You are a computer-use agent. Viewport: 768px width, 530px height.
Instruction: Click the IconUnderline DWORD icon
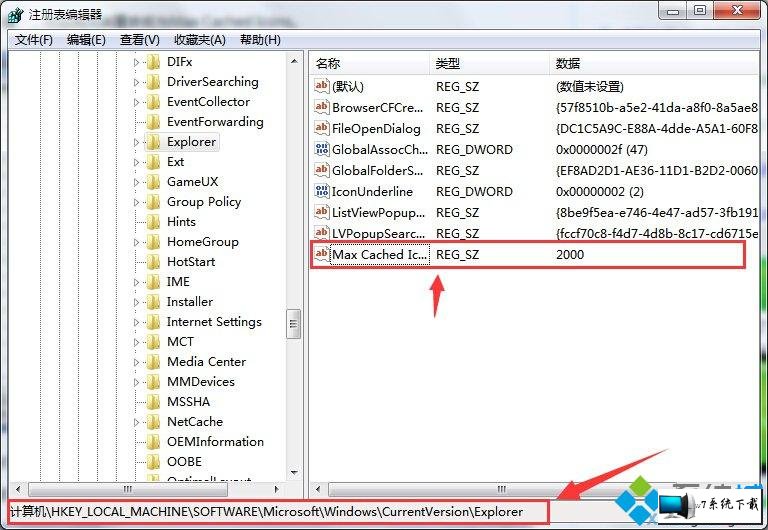click(322, 191)
